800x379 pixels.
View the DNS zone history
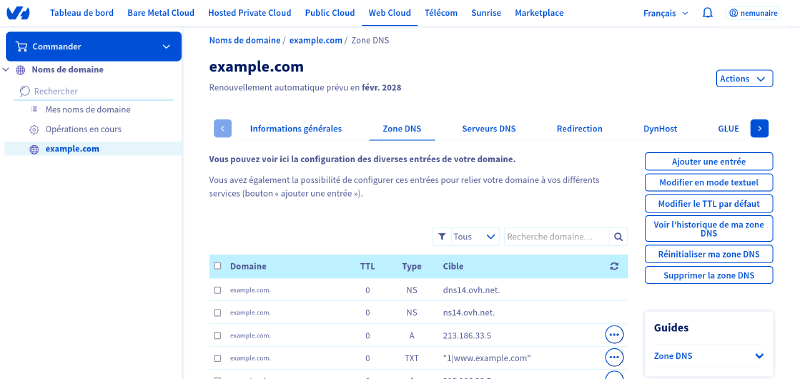coord(709,229)
